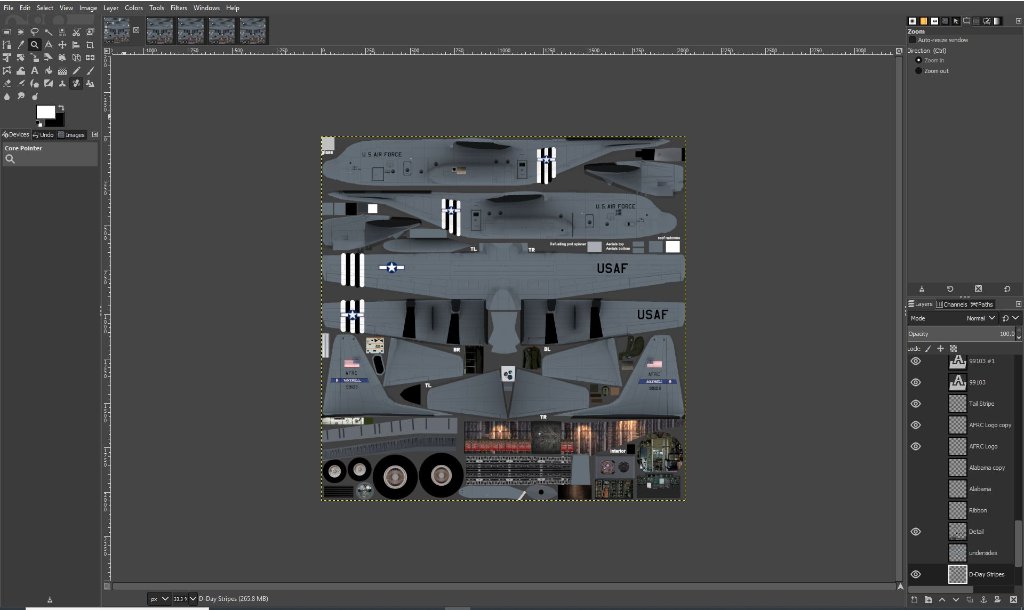Viewport: 1024px width, 610px height.
Task: Select the Free Select lasso tool
Action: (34, 32)
